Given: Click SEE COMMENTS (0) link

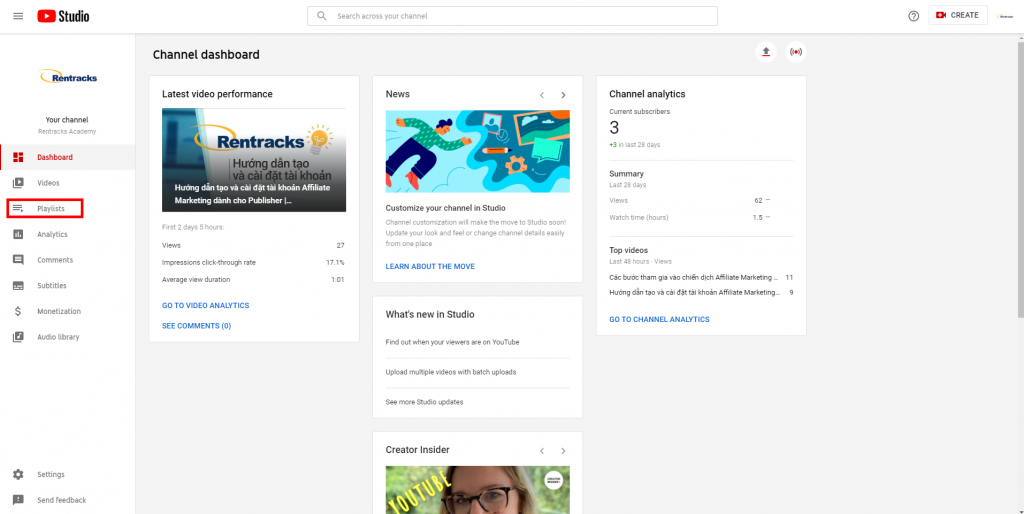Looking at the screenshot, I should pos(197,326).
